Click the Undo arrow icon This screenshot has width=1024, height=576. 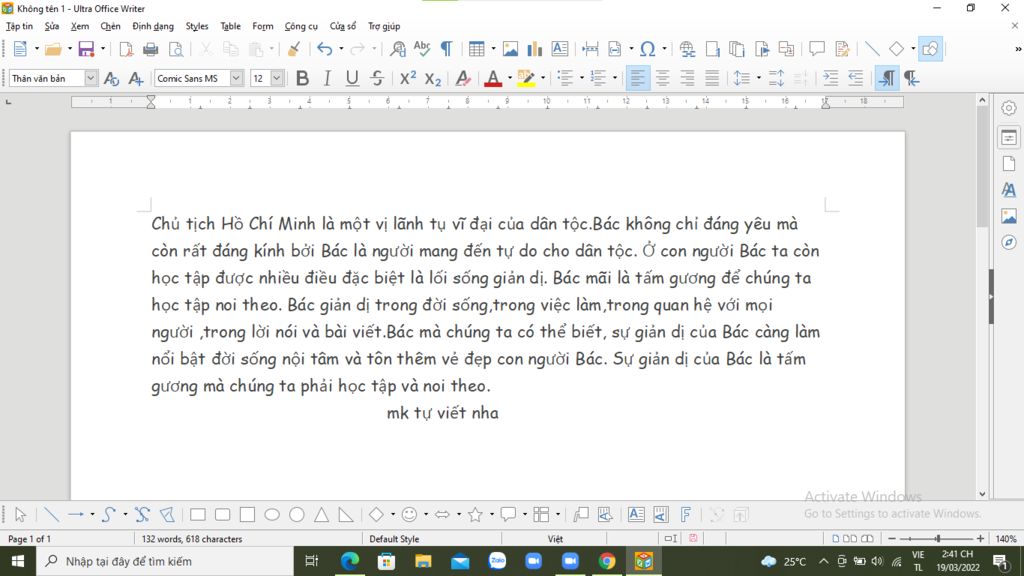[x=325, y=49]
